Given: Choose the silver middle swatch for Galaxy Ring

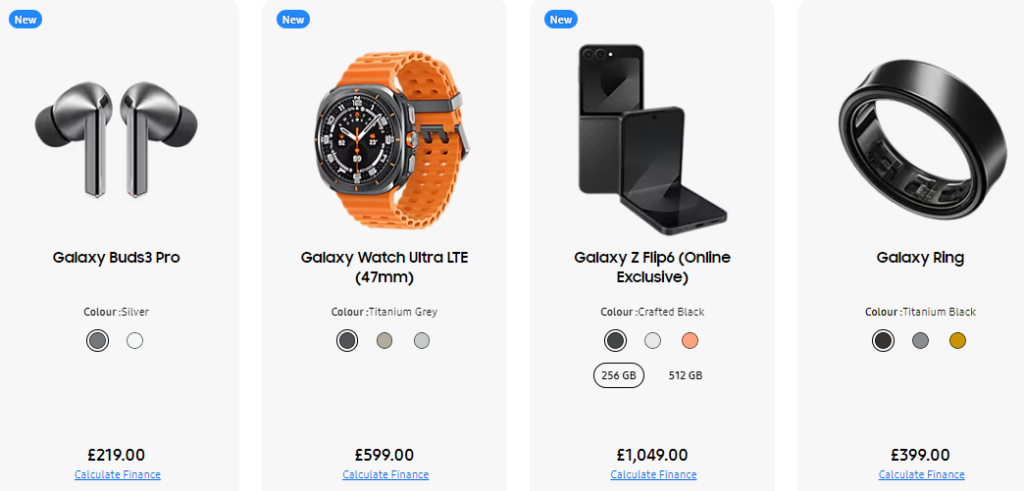Looking at the screenshot, I should (920, 341).
